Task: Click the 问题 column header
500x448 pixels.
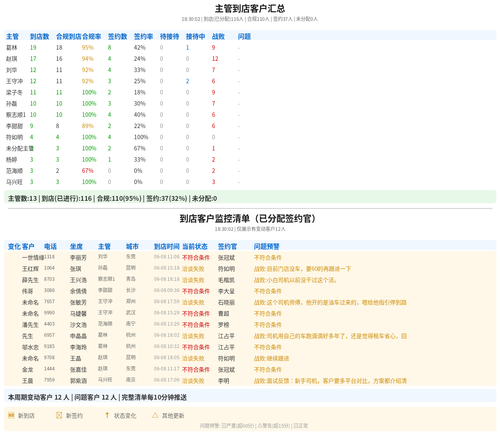Action: coord(244,36)
